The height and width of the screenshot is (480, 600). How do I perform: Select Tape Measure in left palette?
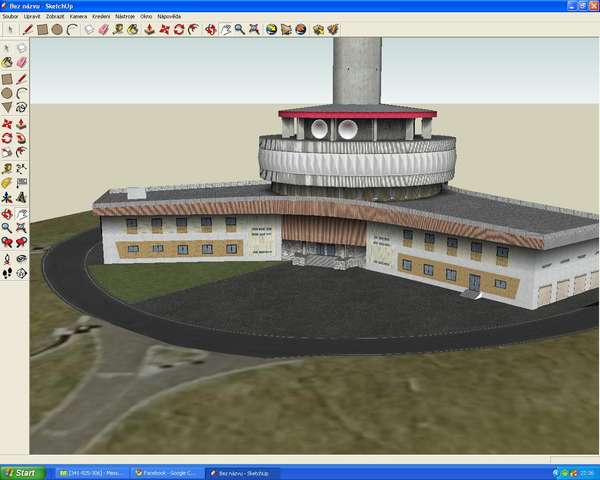7,168
